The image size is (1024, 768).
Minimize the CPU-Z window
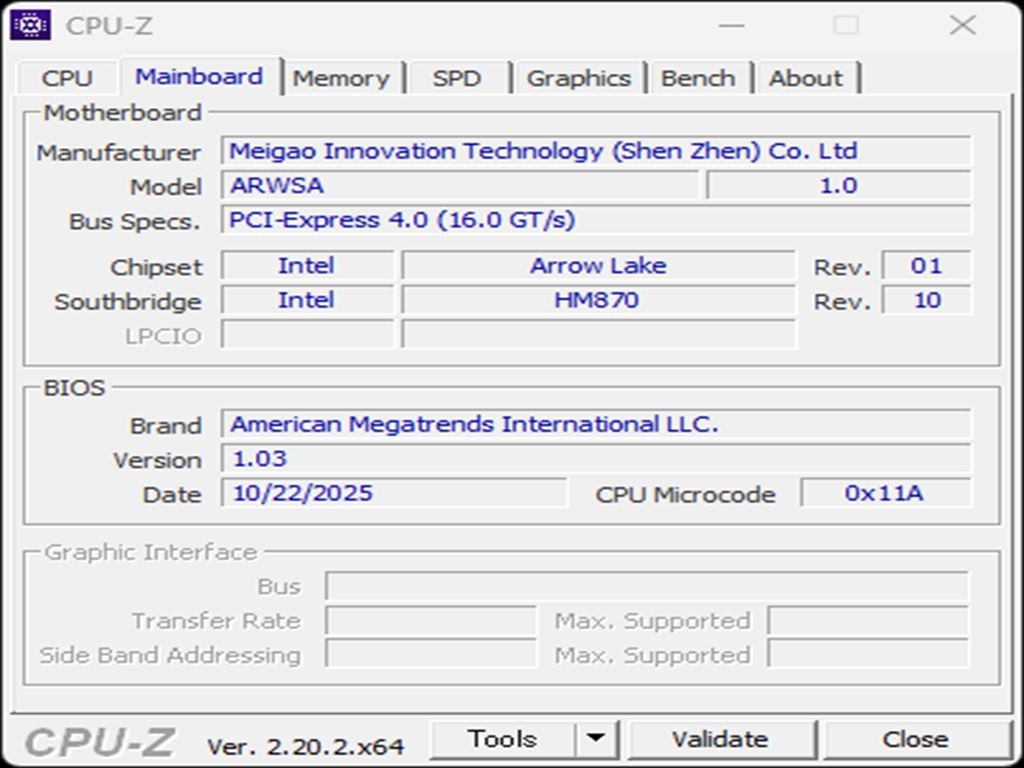coord(732,26)
